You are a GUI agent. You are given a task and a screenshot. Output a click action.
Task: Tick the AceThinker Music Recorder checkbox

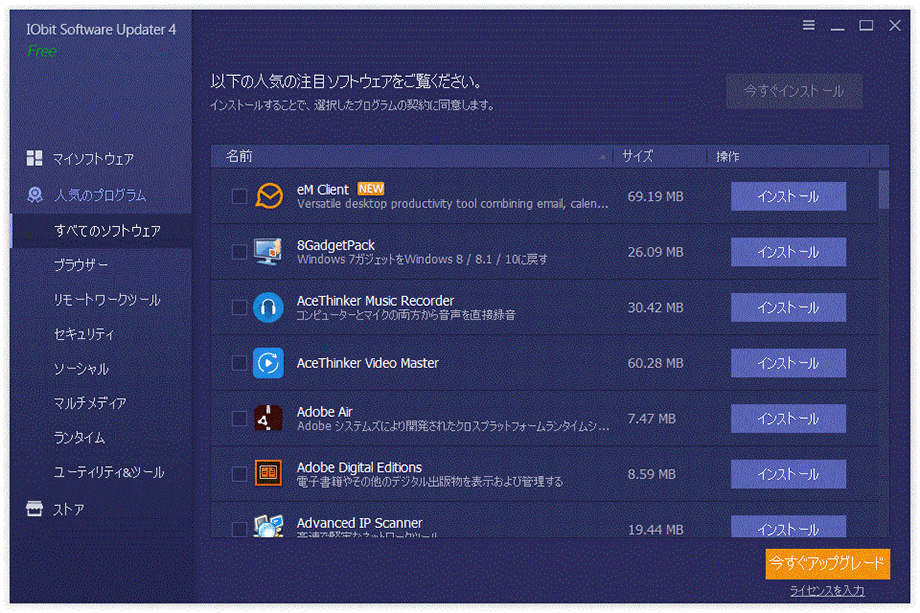coord(239,307)
